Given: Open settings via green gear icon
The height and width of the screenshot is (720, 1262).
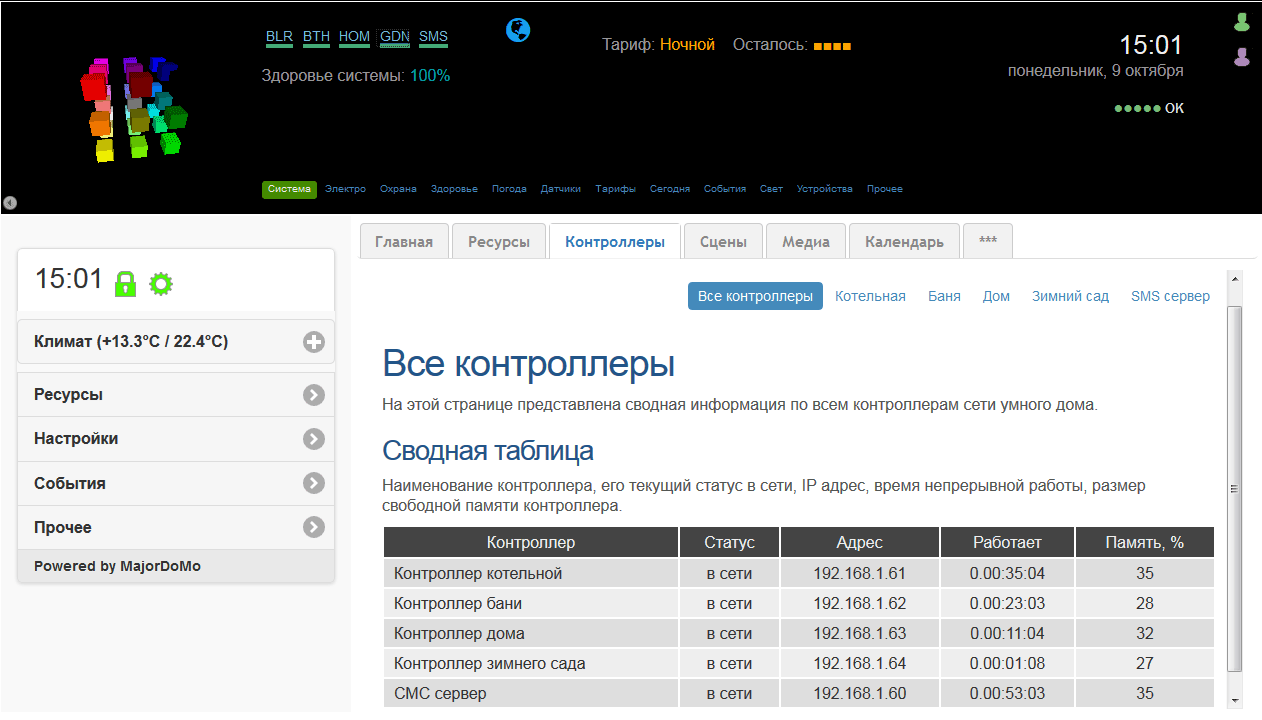Looking at the screenshot, I should pyautogui.click(x=161, y=284).
